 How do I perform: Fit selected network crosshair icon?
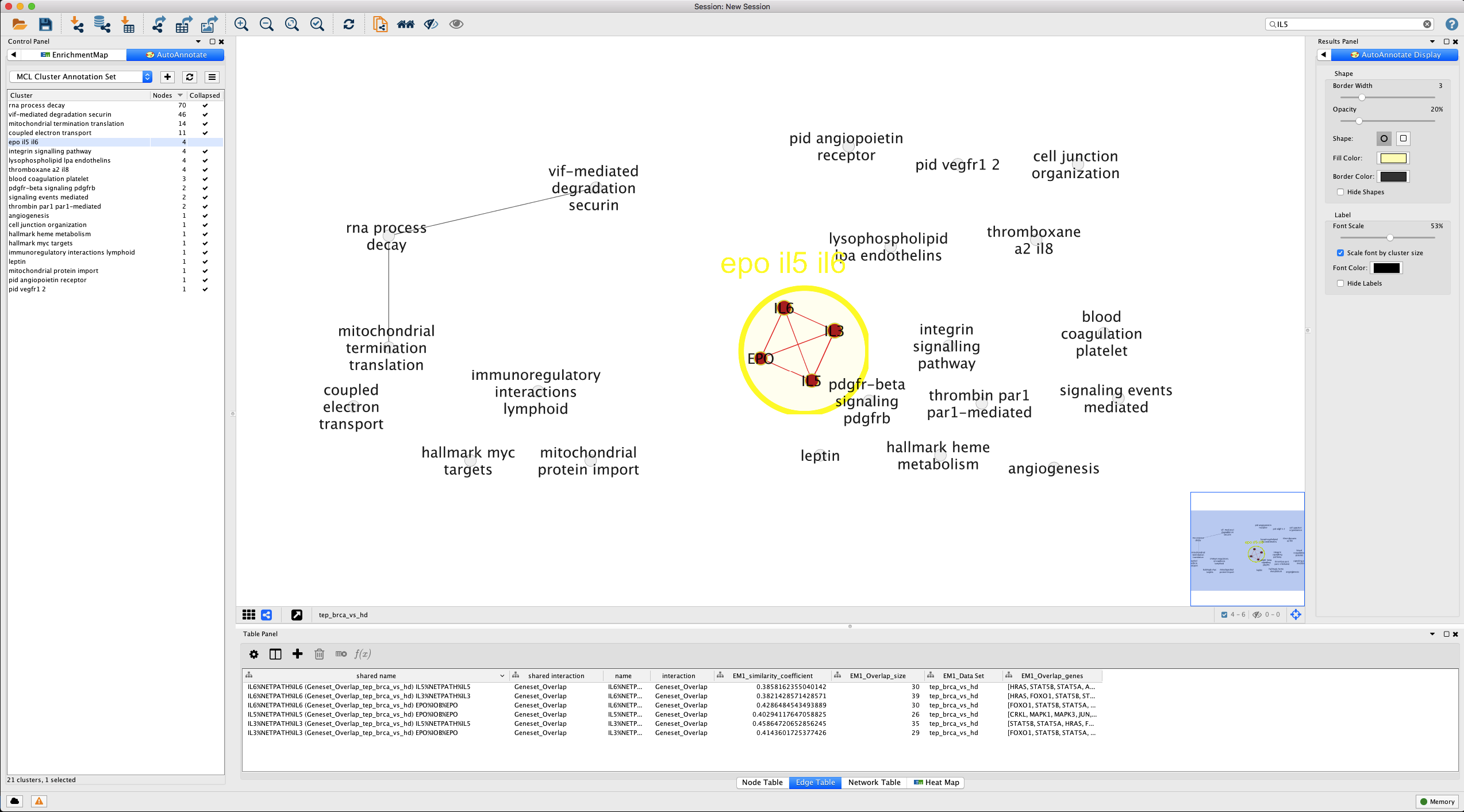[1296, 614]
